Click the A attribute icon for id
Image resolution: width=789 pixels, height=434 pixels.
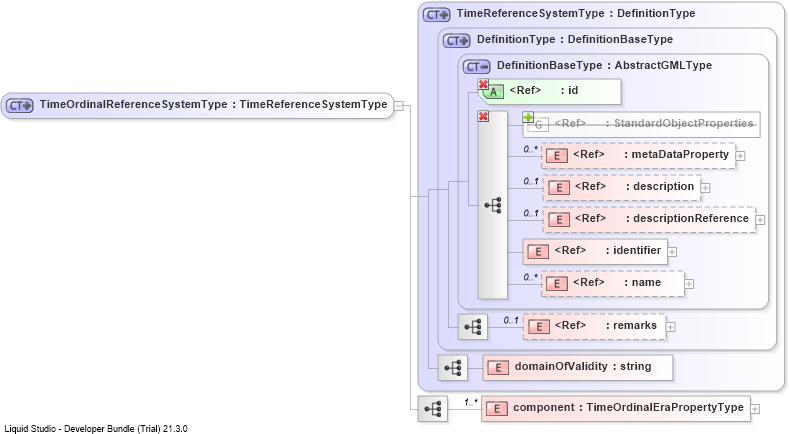(494, 92)
